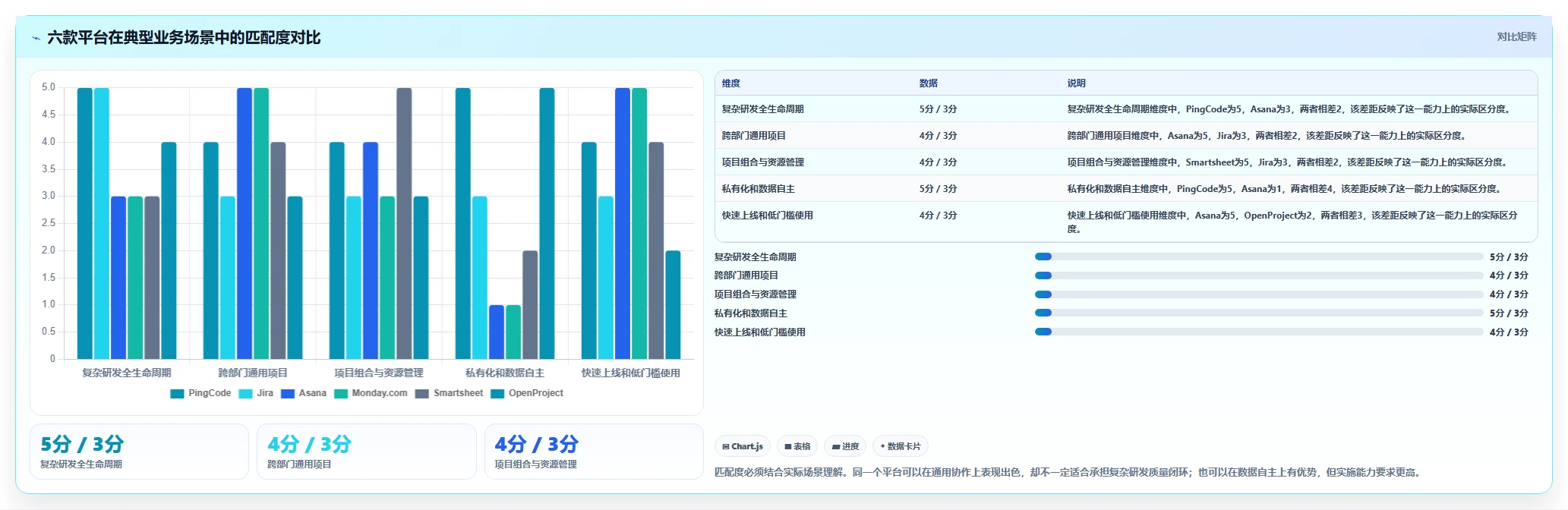1568x510 pixels.
Task: Click the 对比矩阵 label in header
Action: pos(1516,36)
